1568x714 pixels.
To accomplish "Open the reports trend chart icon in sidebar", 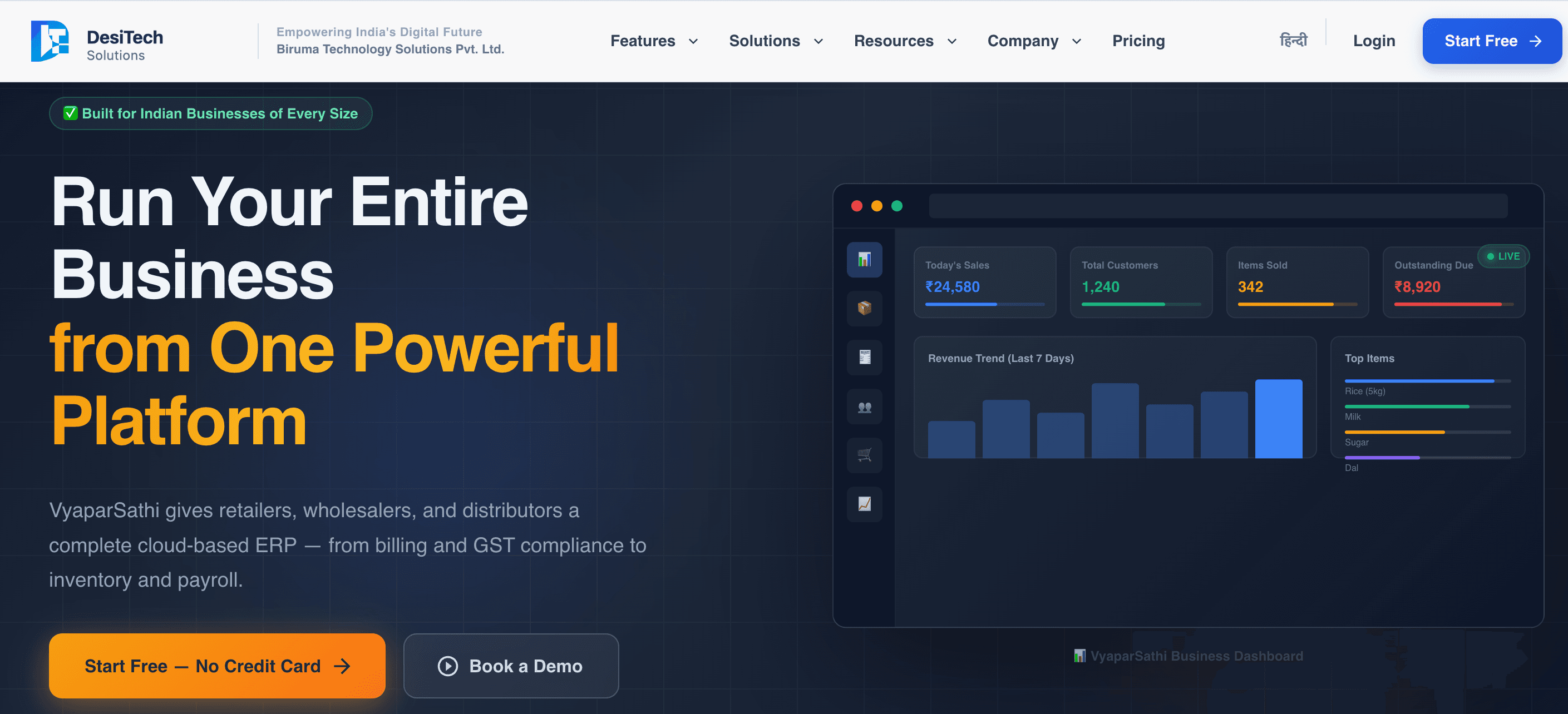I will pyautogui.click(x=864, y=504).
